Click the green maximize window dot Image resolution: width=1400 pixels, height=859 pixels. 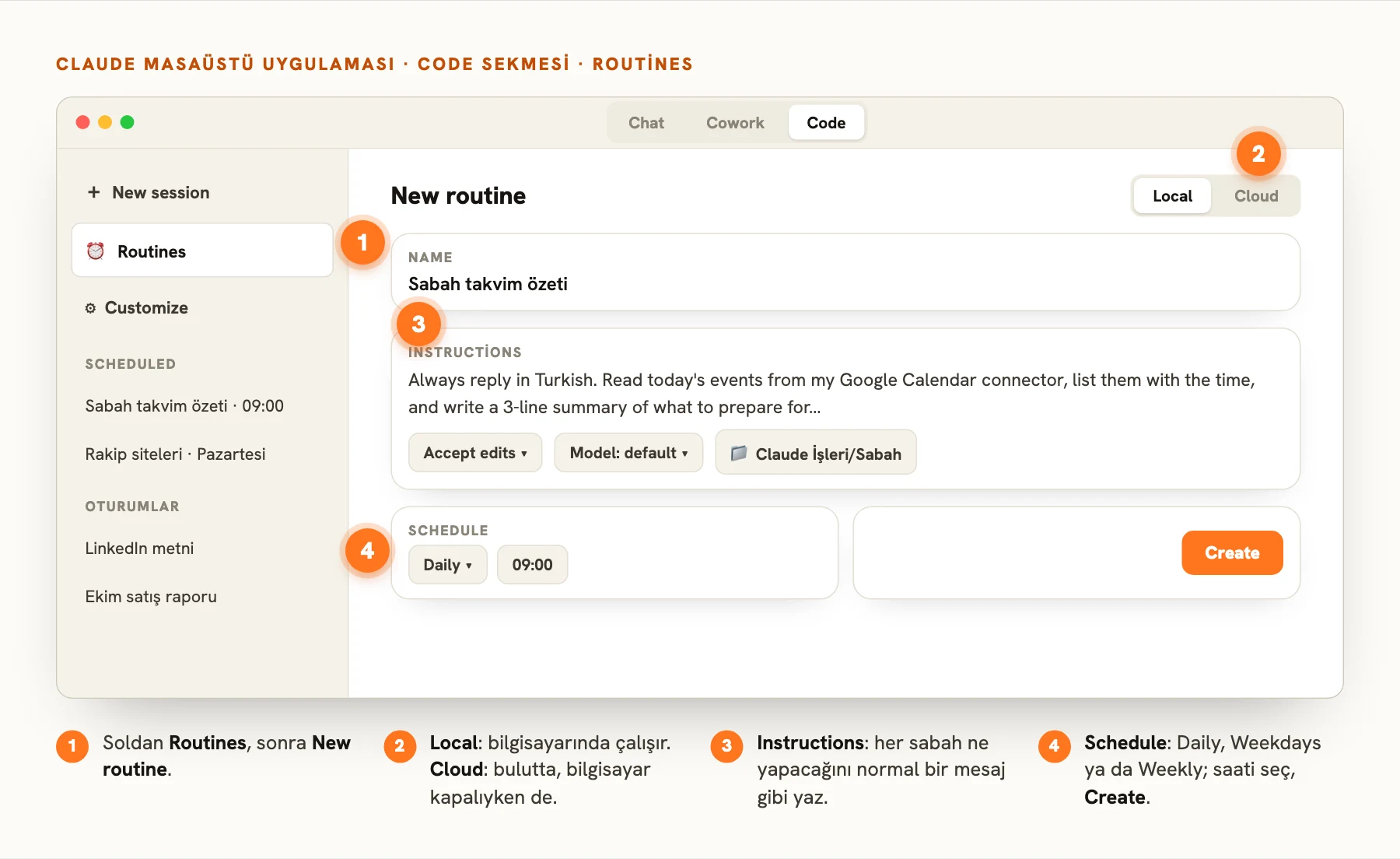(128, 122)
